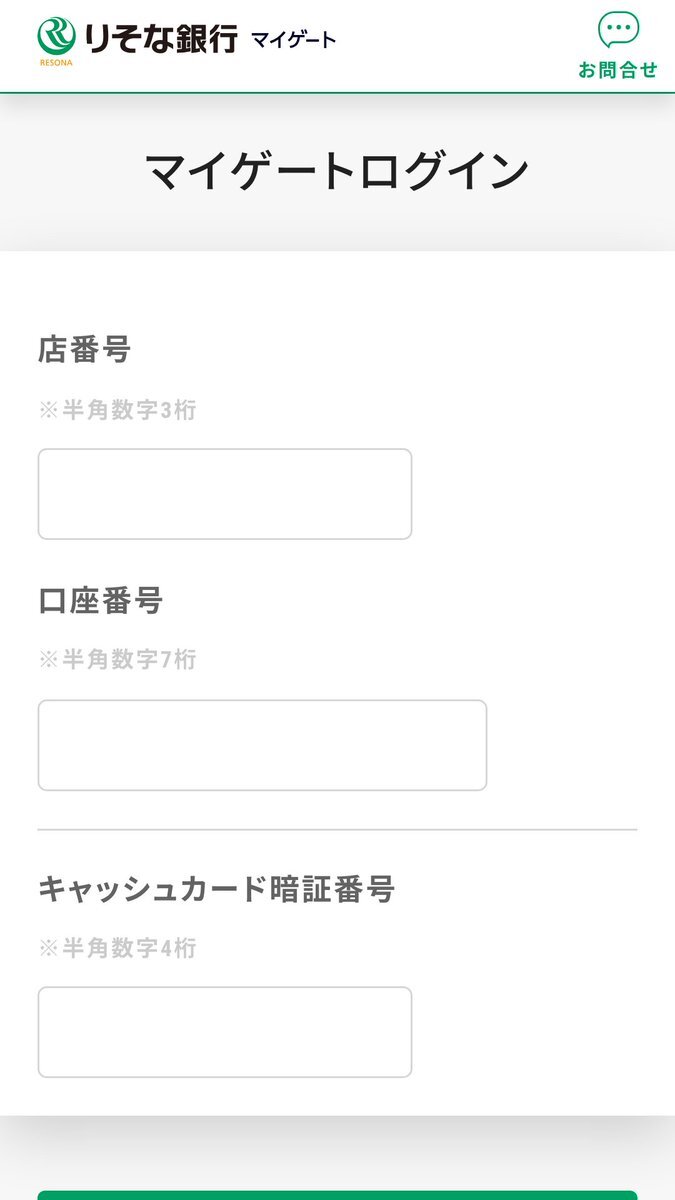This screenshot has width=675, height=1200.
Task: Tap the お問合せ green text label
Action: [618, 70]
